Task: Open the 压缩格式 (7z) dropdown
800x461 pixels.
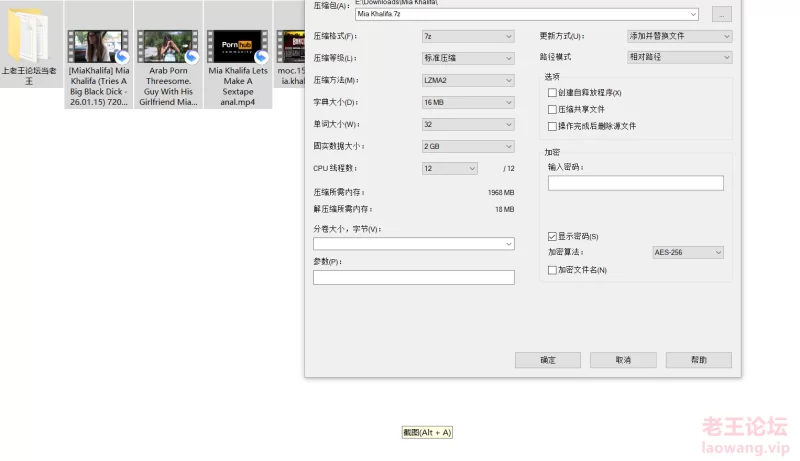Action: click(468, 36)
